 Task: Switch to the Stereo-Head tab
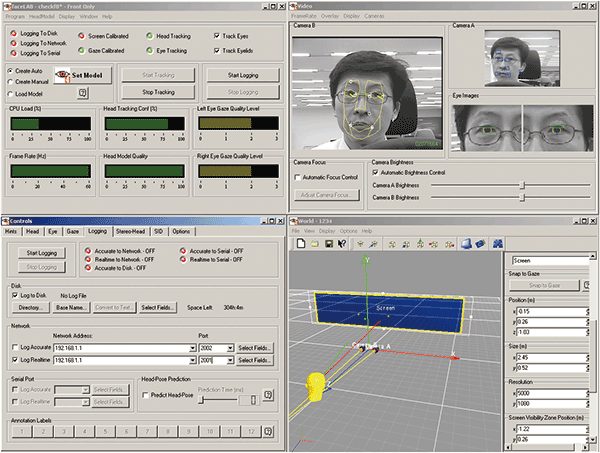pos(128,230)
